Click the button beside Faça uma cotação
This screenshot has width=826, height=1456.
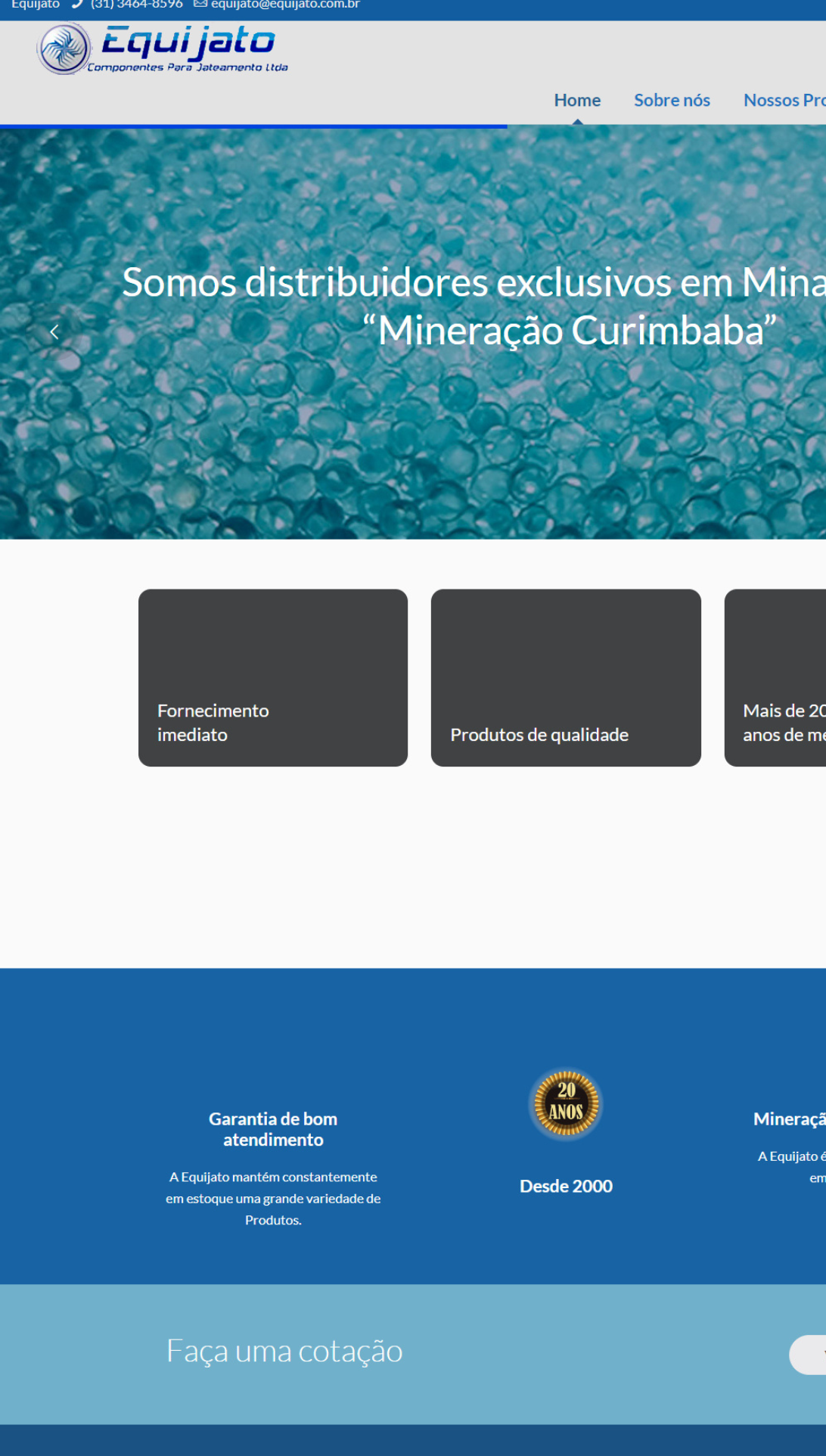coord(808,1355)
